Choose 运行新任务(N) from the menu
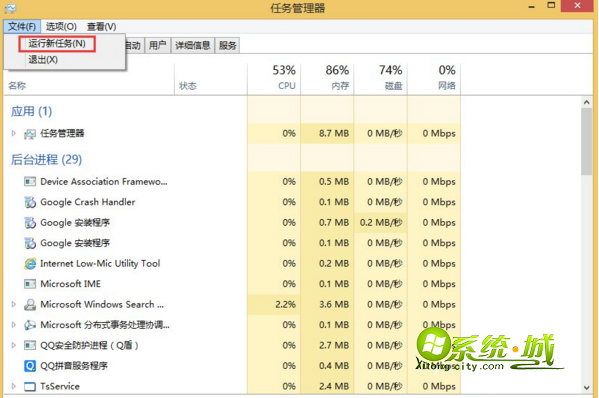The height and width of the screenshot is (398, 599). tap(57, 44)
